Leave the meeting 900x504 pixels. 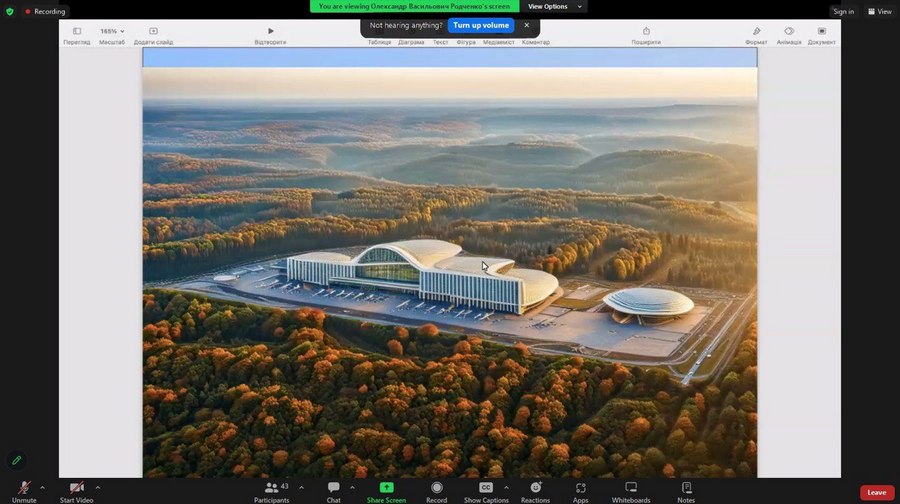[x=876, y=492]
